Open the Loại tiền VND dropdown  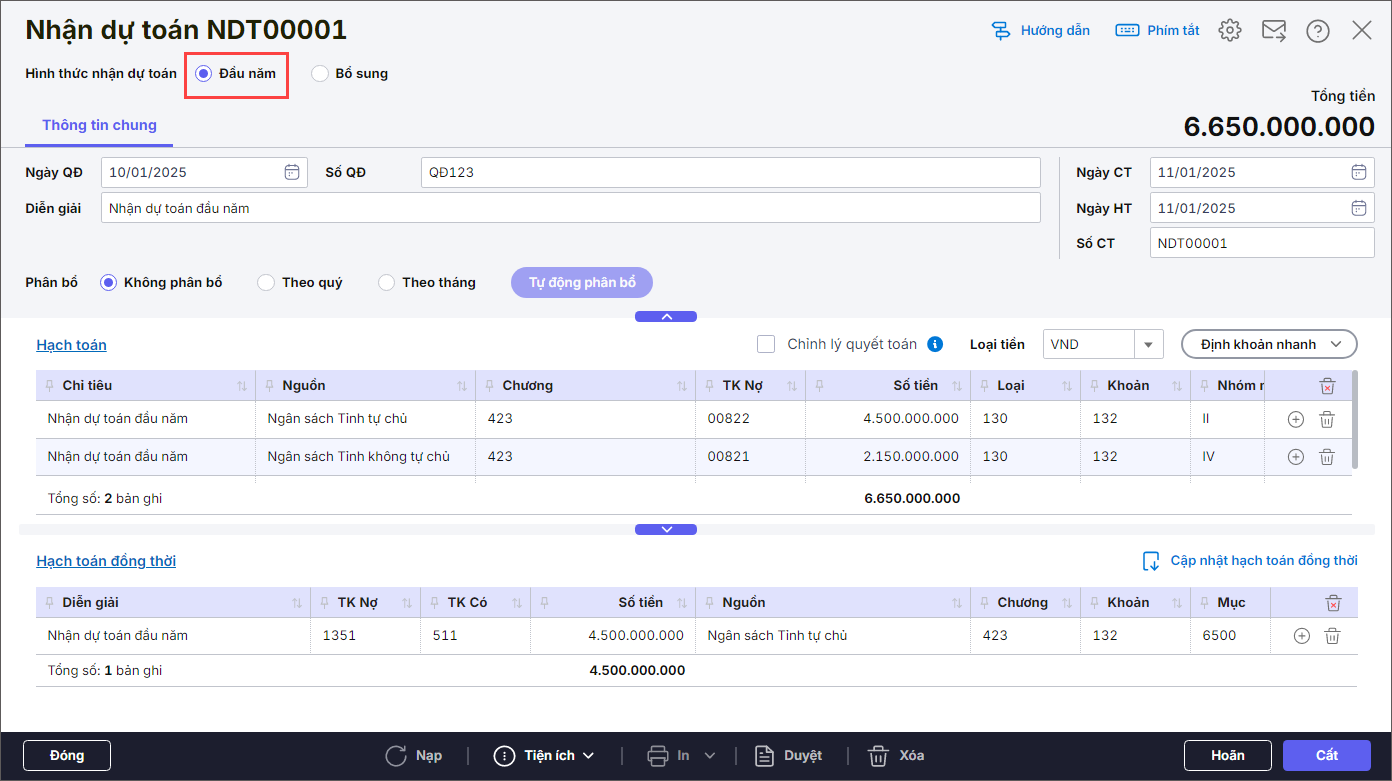coord(1148,344)
